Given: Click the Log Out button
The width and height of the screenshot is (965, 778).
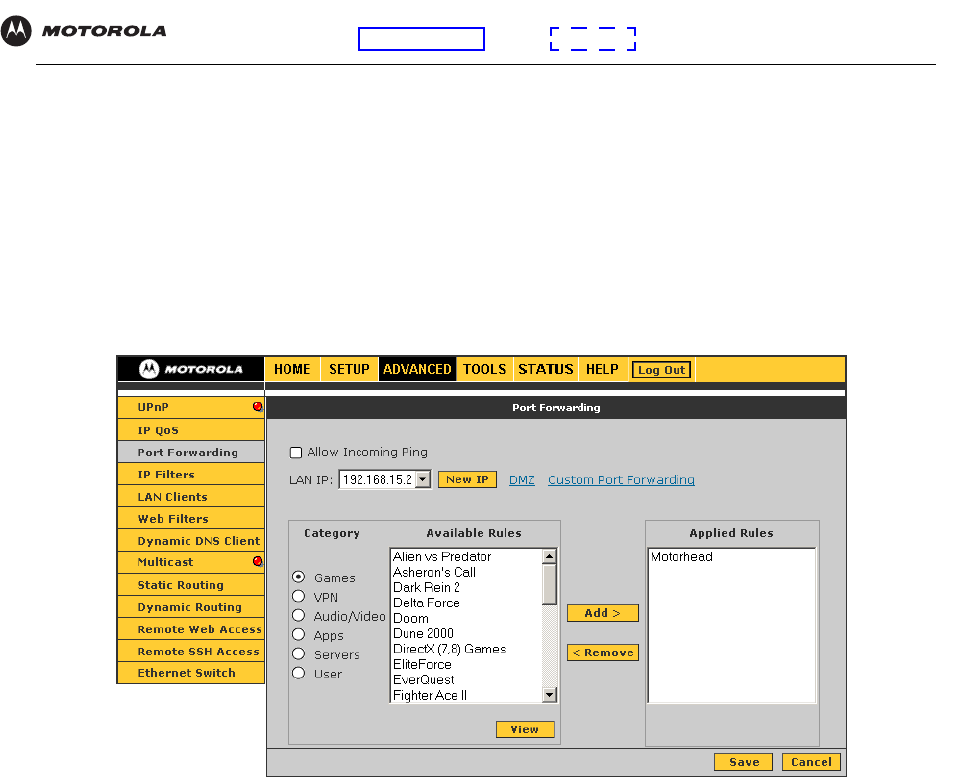Looking at the screenshot, I should point(662,370).
